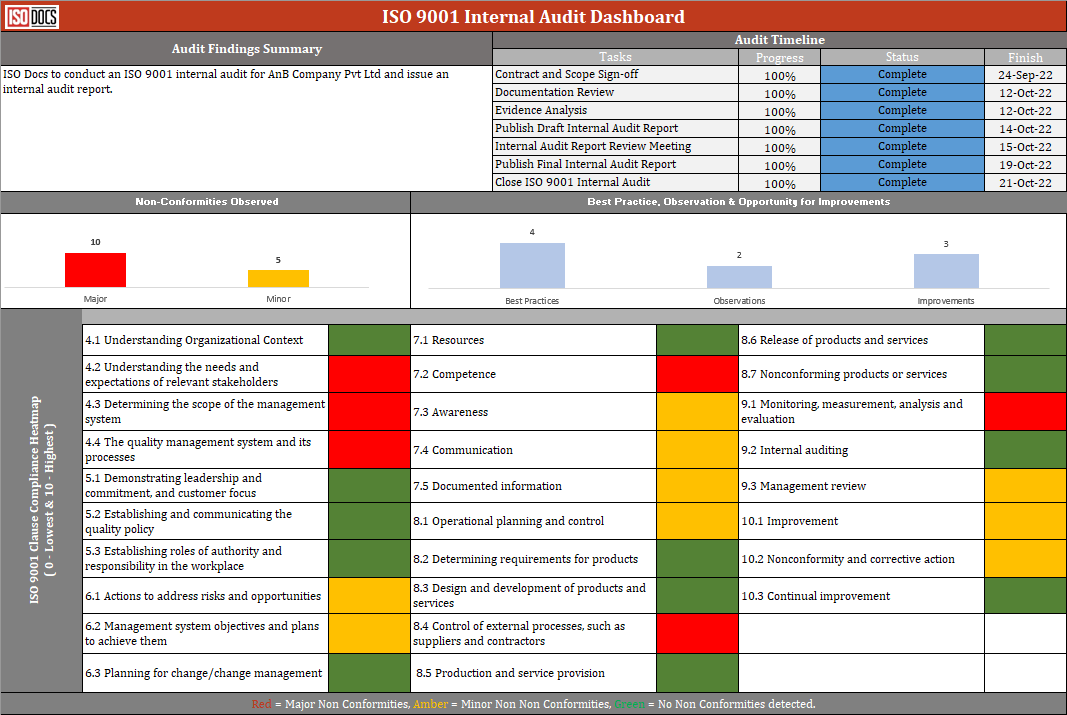Click the red swatch beside 8.4 Control of external processes

(x=697, y=633)
